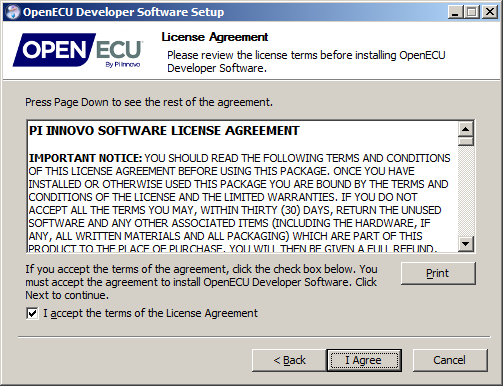
Task: Minimize the setup window
Action: (455, 12)
